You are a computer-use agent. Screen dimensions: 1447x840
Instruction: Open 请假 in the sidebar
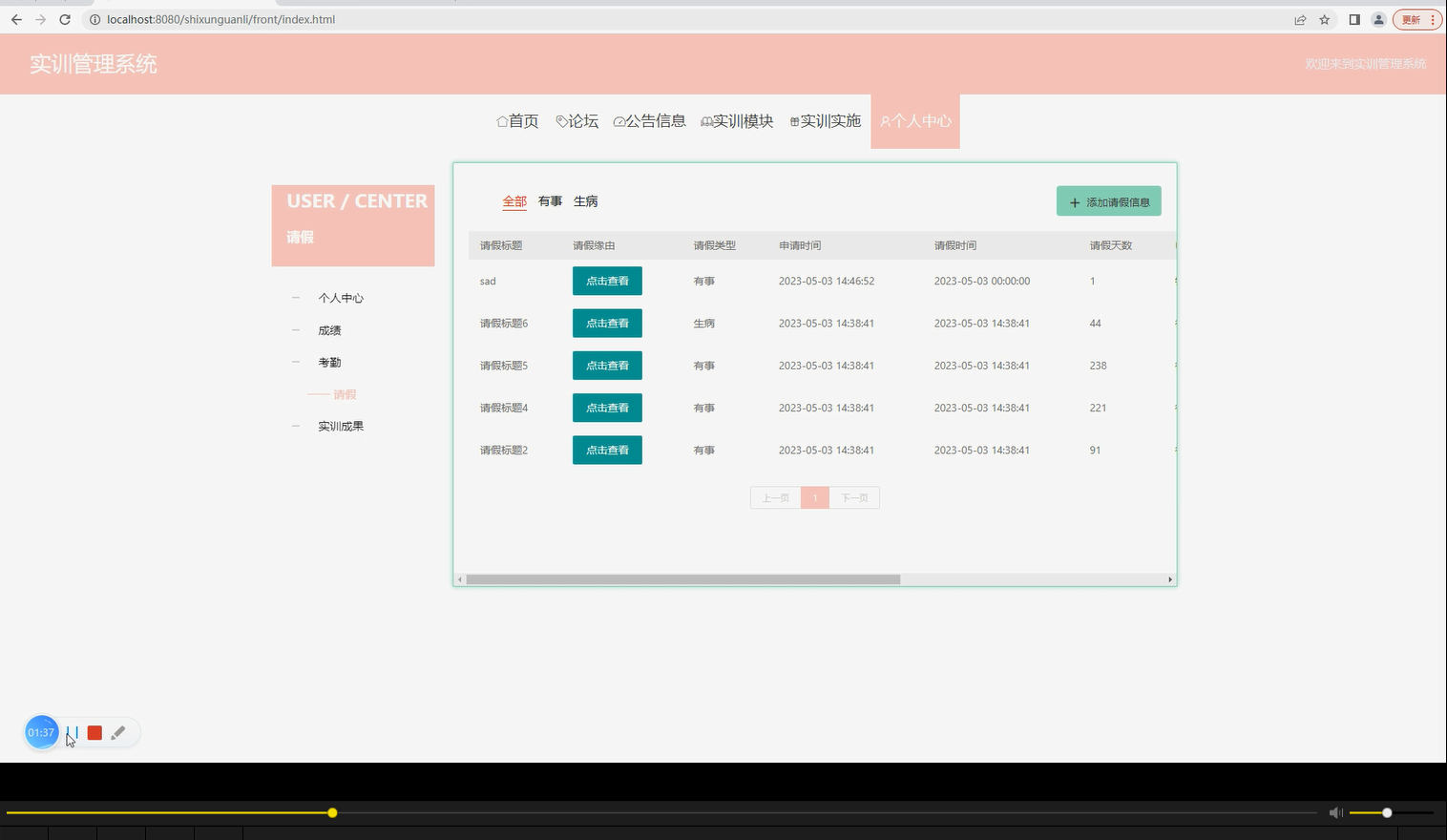click(x=345, y=394)
